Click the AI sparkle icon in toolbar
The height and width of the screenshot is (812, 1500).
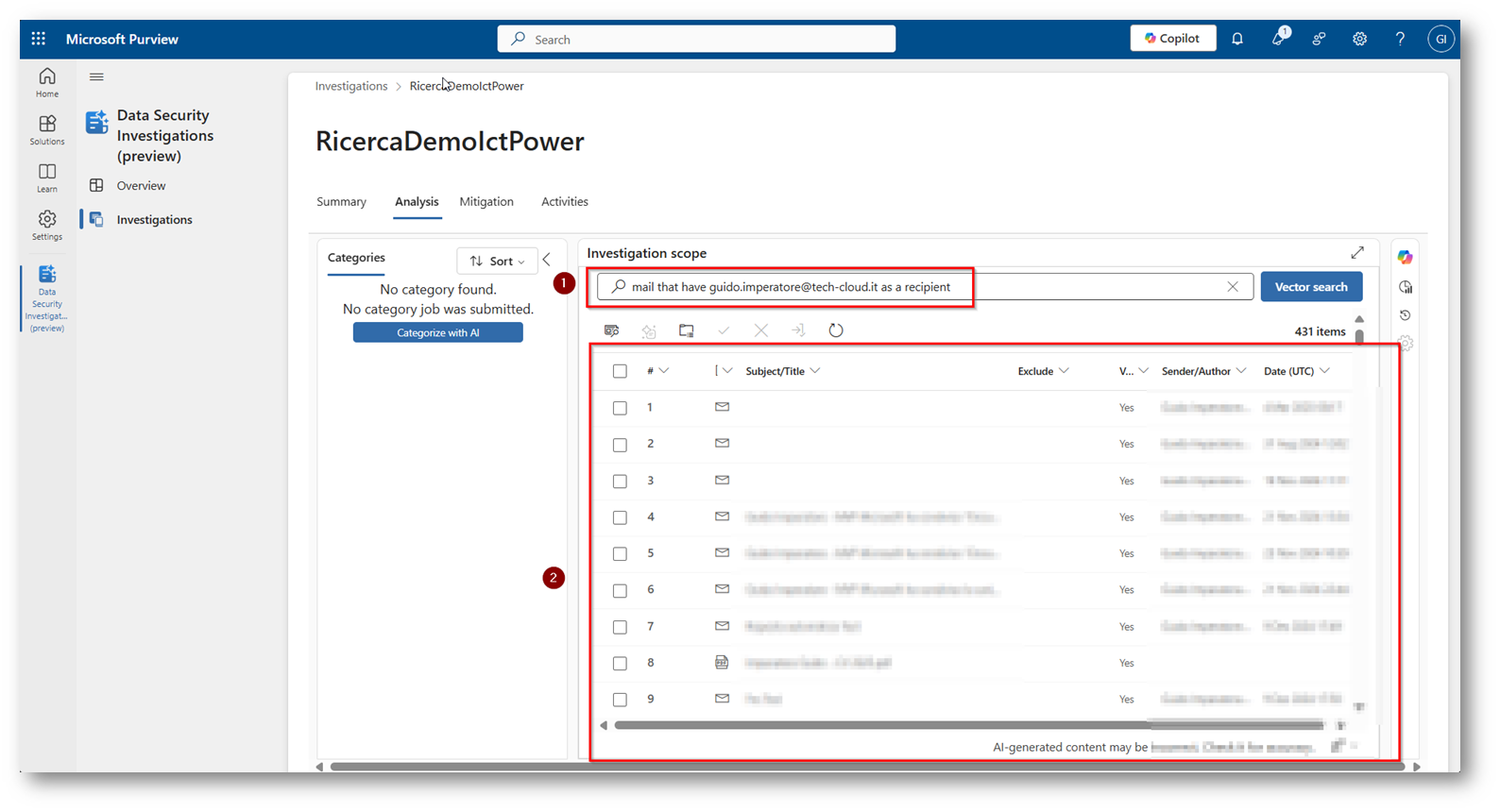click(x=649, y=330)
